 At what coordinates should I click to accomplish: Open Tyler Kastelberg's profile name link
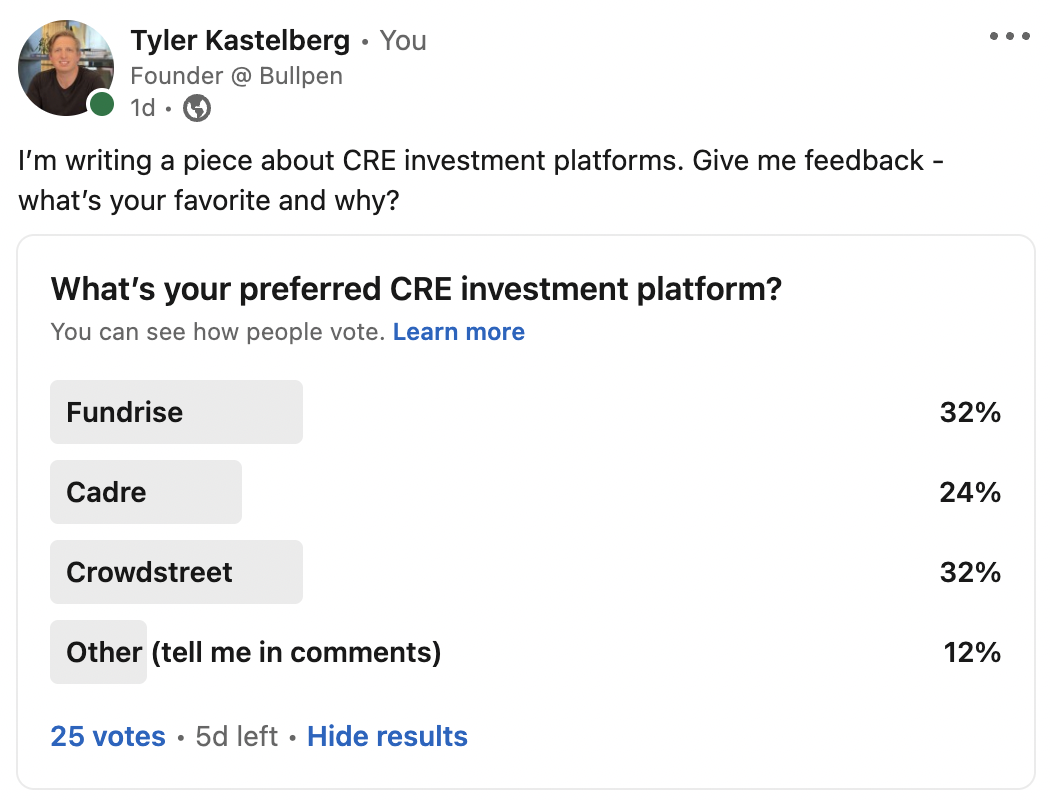(240, 40)
